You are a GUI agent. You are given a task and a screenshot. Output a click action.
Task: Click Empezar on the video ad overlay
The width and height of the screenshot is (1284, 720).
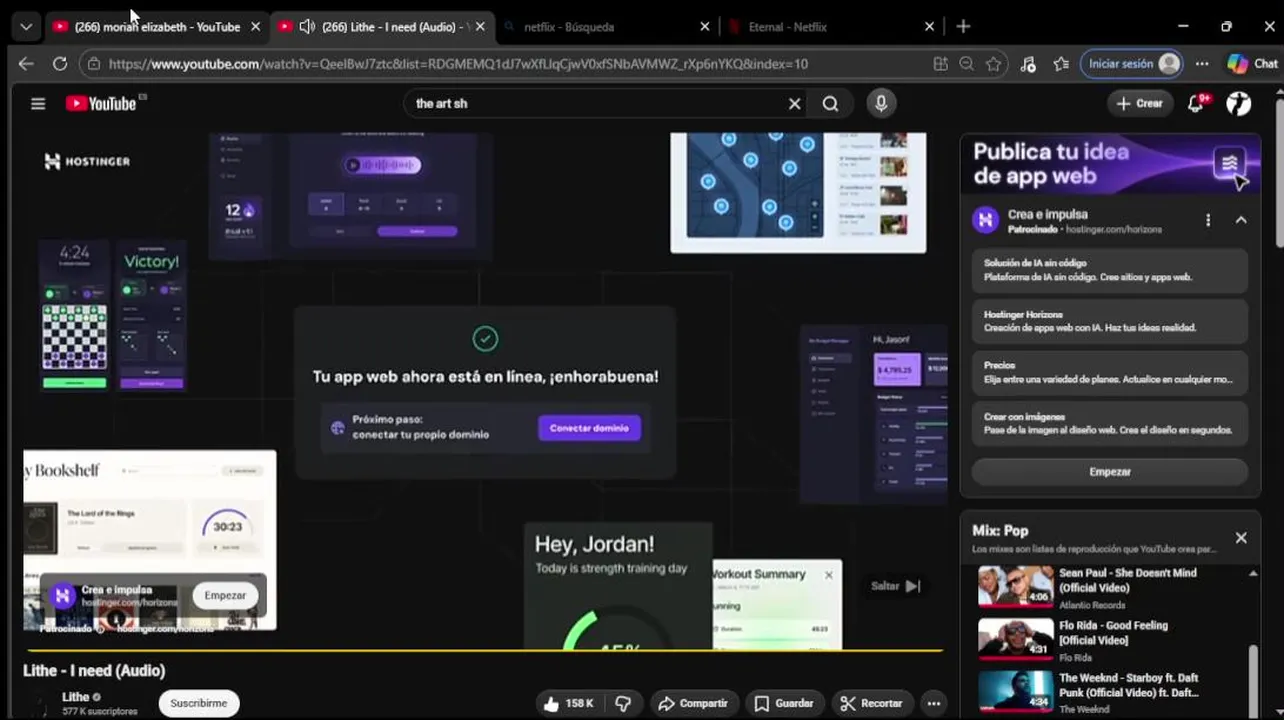pyautogui.click(x=225, y=595)
